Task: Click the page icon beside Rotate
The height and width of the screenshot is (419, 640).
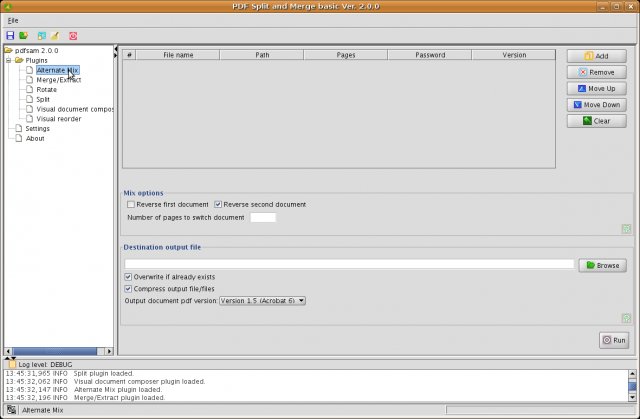Action: pos(29,89)
